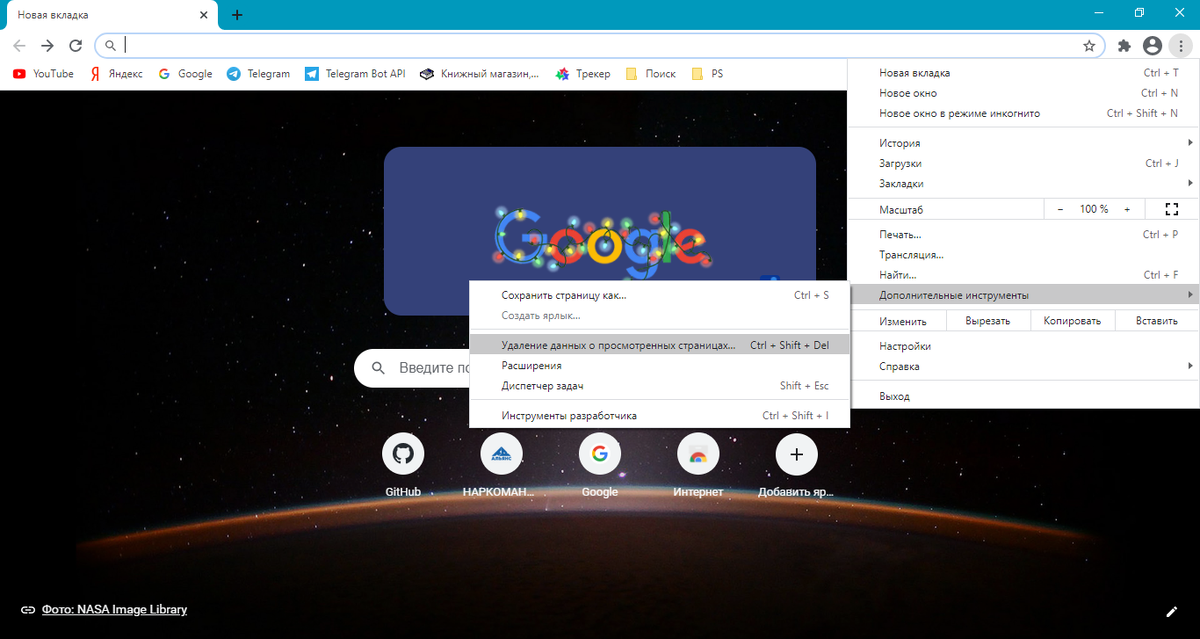Open a new tab with the plus button
Viewport: 1200px width, 639px height.
237,15
